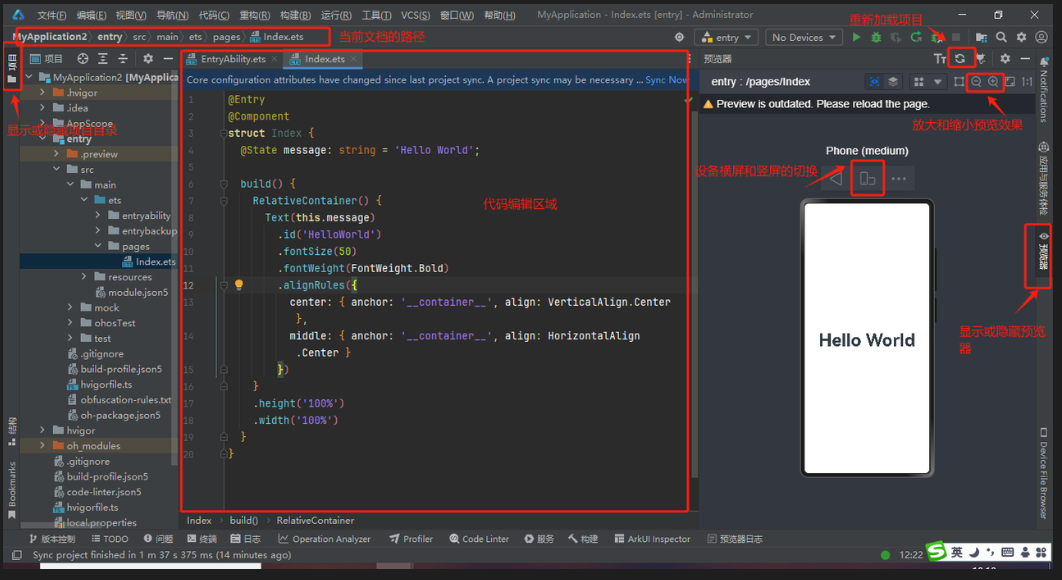1062x580 pixels.
Task: Set preview to 1:1 actual size
Action: [1027, 81]
